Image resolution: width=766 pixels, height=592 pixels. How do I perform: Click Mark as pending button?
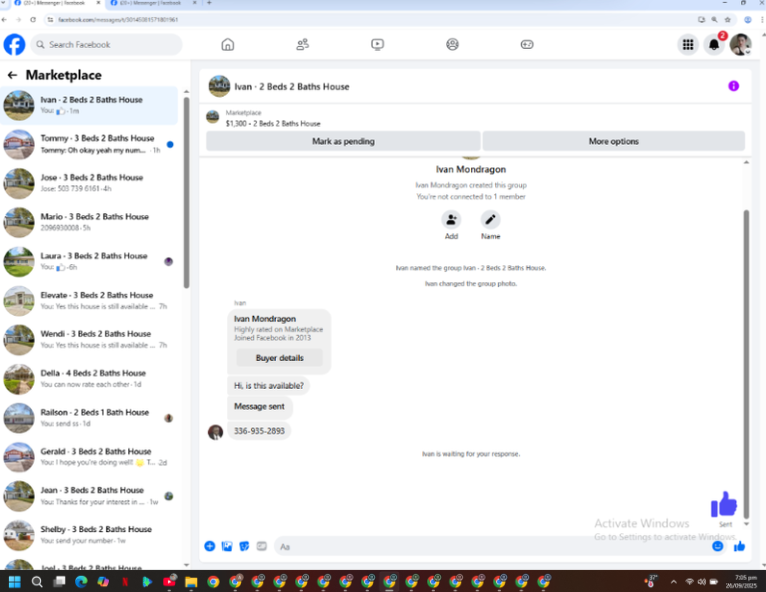(343, 141)
